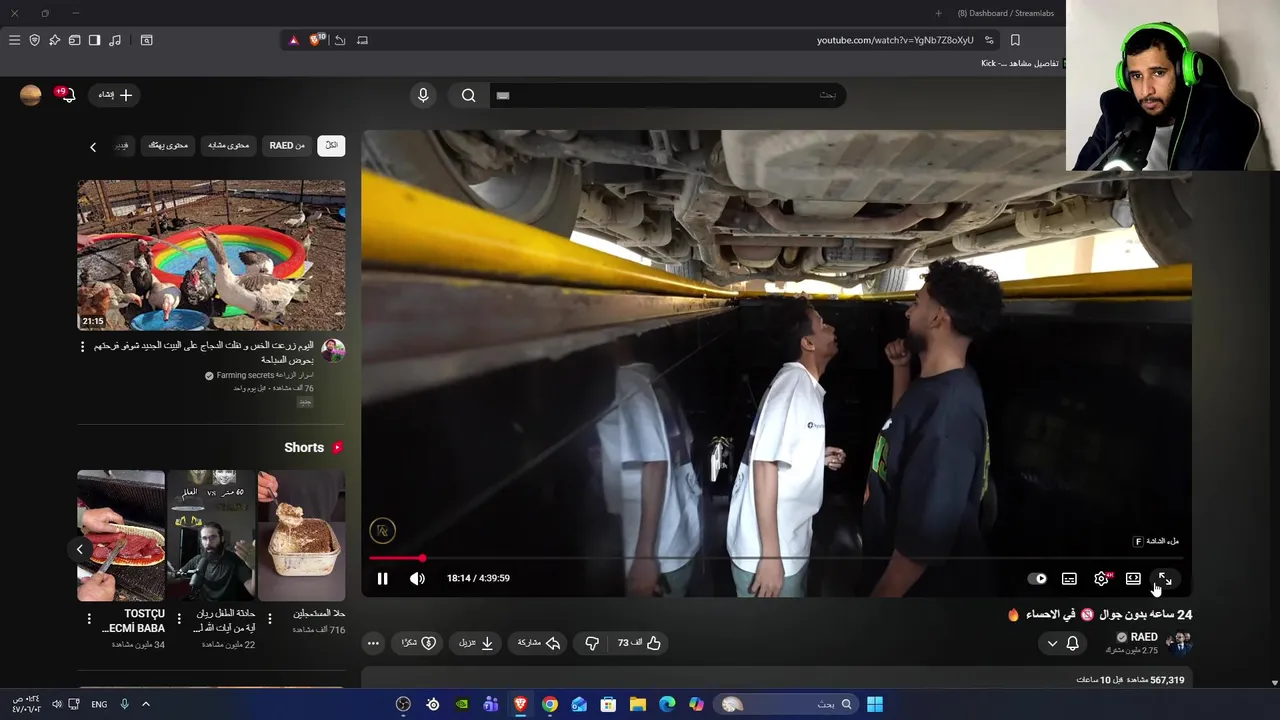Open chicken farm video thumbnail
Screen dimensions: 1280x720
click(x=211, y=255)
